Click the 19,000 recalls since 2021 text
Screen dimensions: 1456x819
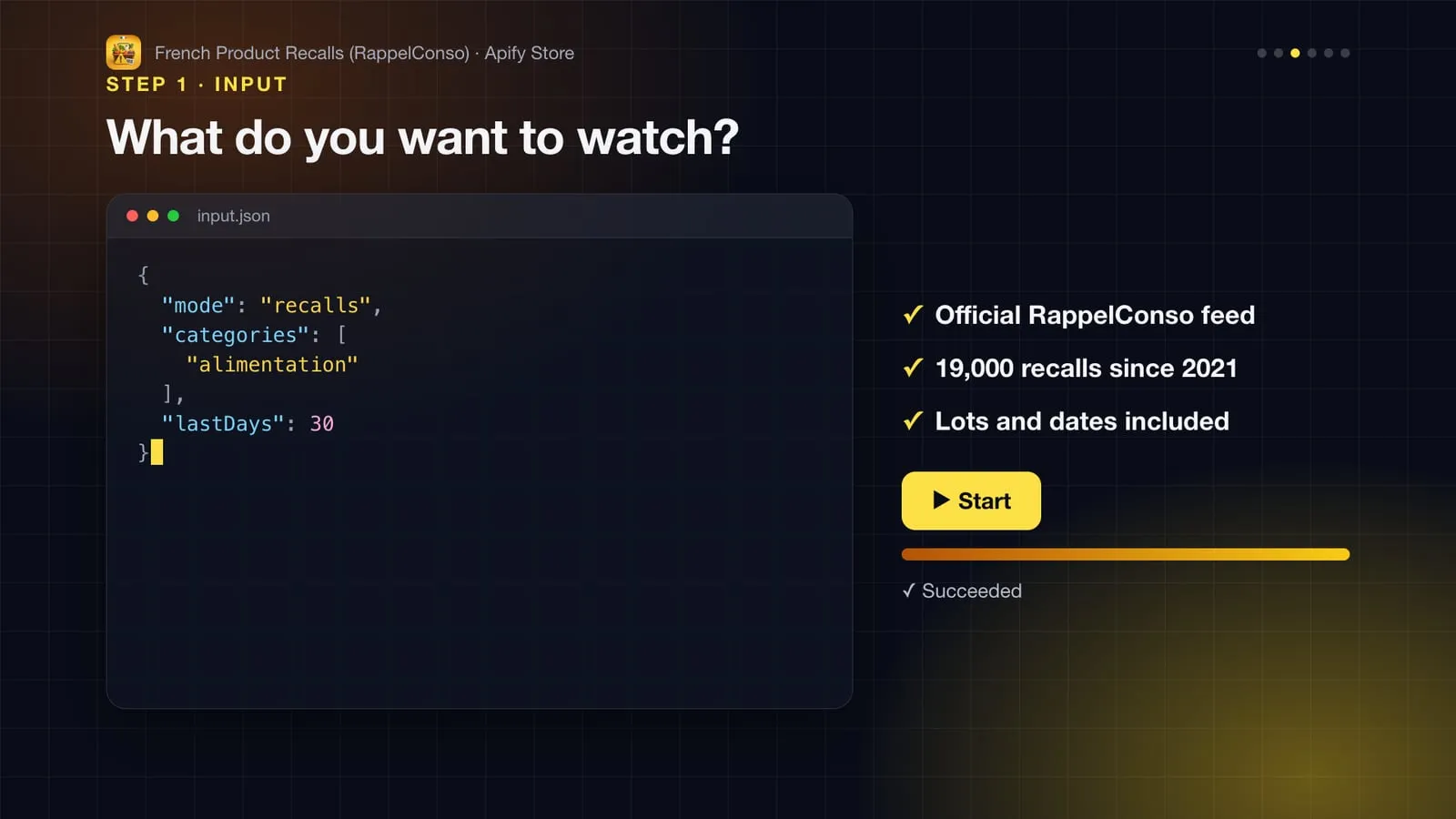point(1087,368)
